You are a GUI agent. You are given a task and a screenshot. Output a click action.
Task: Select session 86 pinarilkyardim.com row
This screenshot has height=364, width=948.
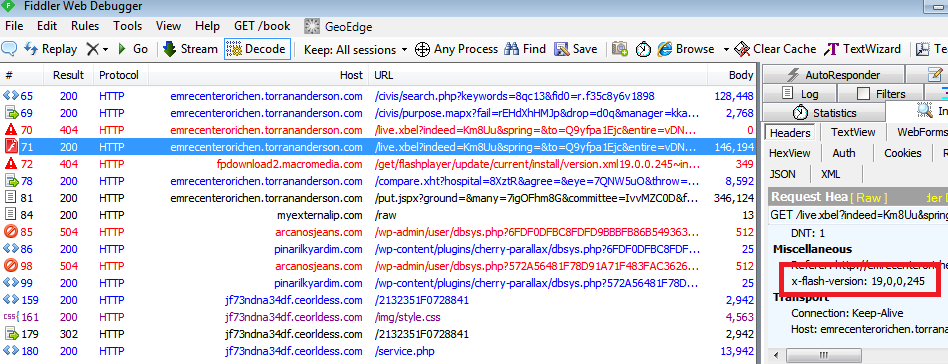[x=378, y=248]
